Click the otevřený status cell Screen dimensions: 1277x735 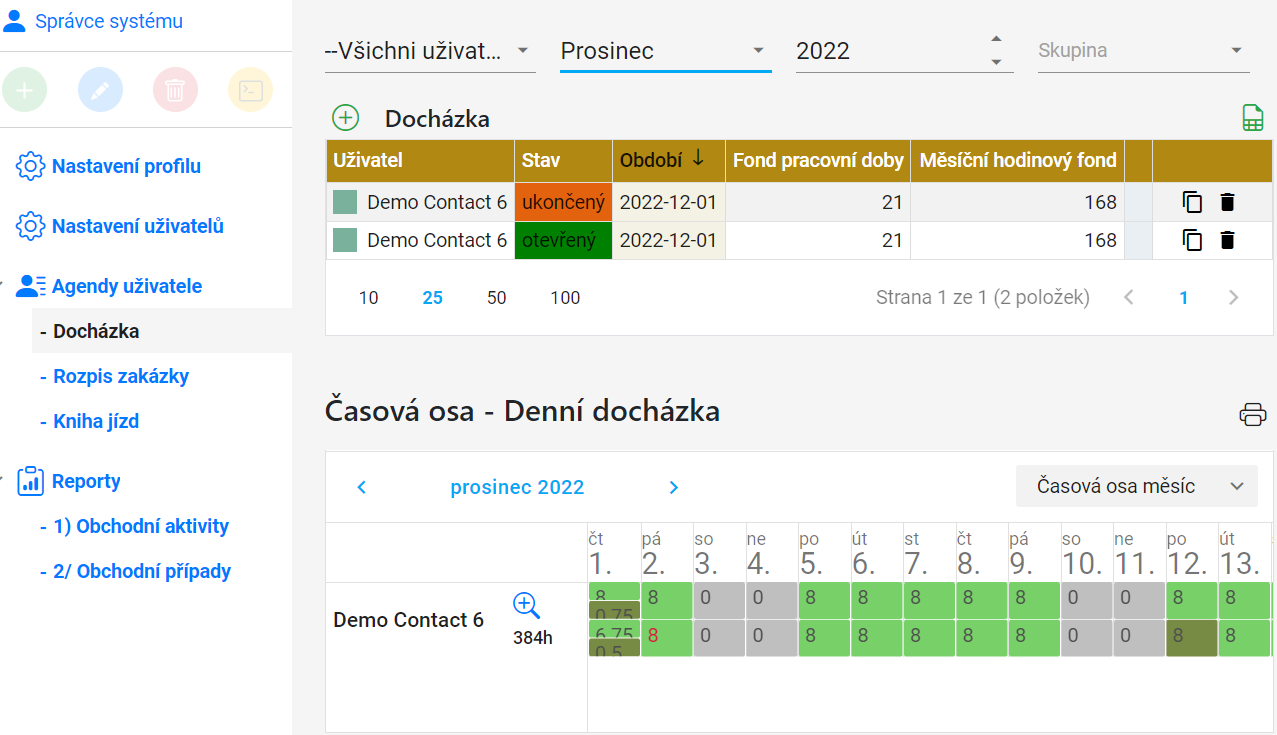tap(564, 240)
